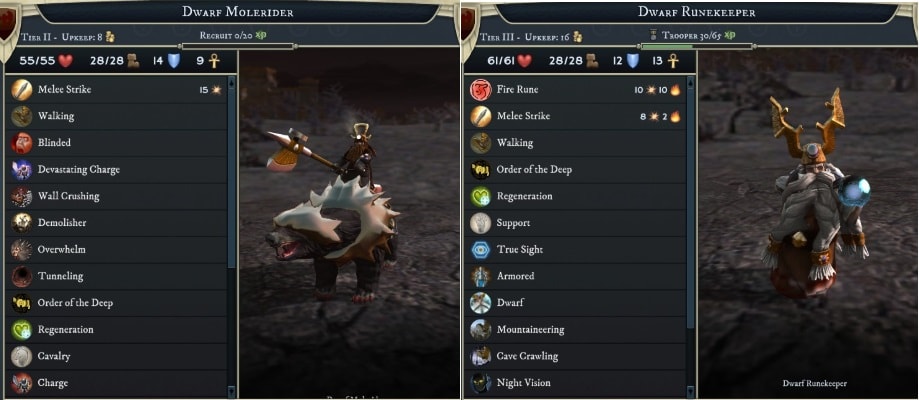Select the Mountaineering ability icon
The width and height of the screenshot is (919, 400).
point(481,329)
